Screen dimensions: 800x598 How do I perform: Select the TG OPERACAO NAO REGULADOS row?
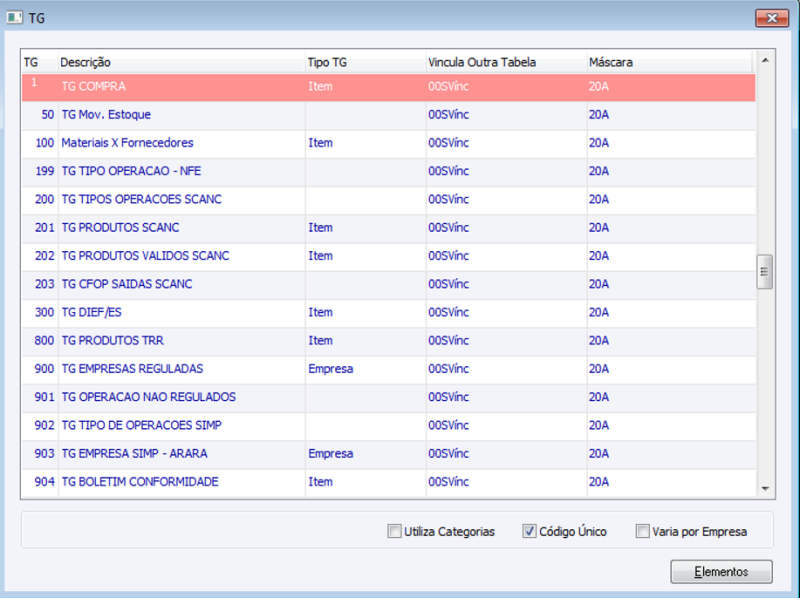click(x=389, y=397)
